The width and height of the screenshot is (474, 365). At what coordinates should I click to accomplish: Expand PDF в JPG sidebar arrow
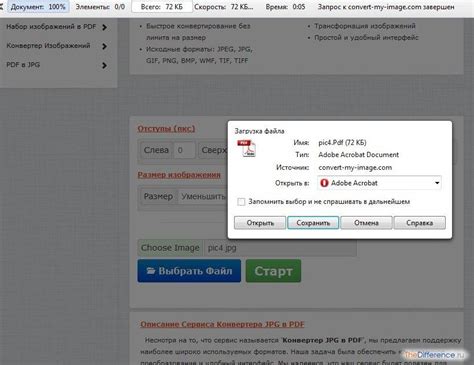coord(104,65)
